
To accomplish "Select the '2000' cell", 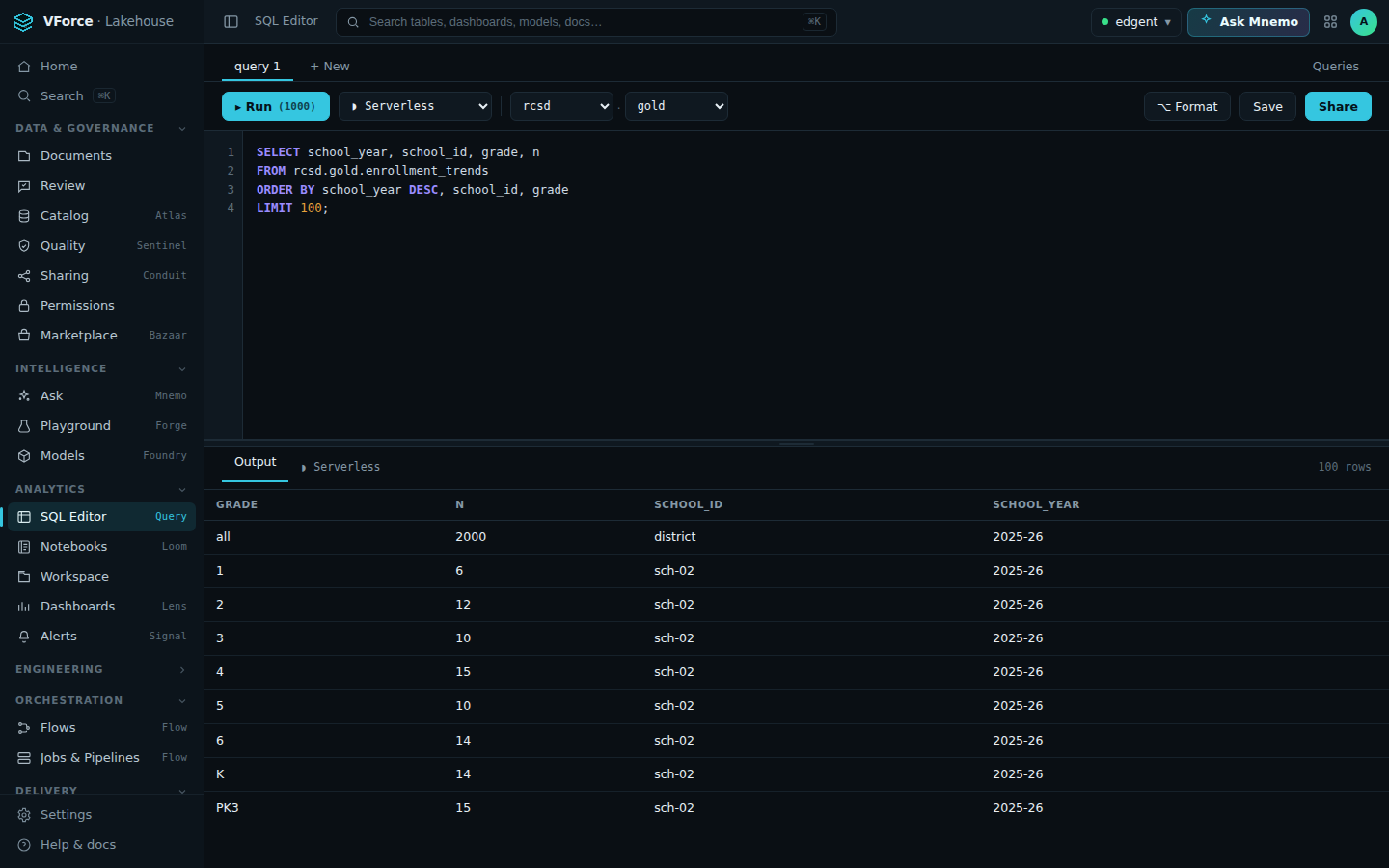I will pyautogui.click(x=471, y=536).
